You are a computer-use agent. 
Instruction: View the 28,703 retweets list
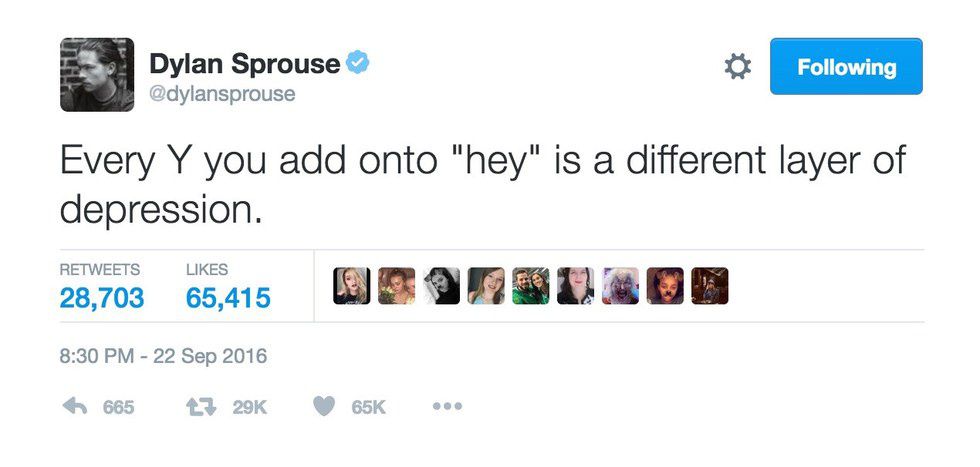tap(101, 298)
